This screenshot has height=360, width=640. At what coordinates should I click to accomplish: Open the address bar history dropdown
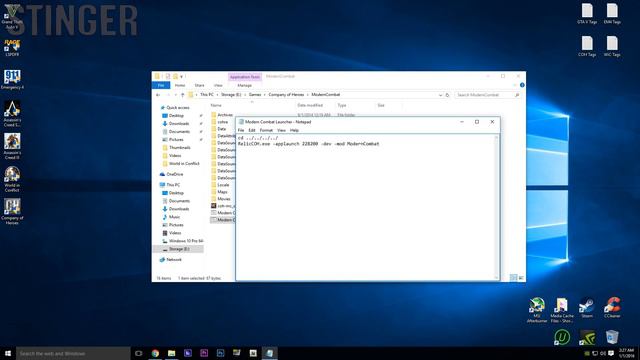coord(440,95)
